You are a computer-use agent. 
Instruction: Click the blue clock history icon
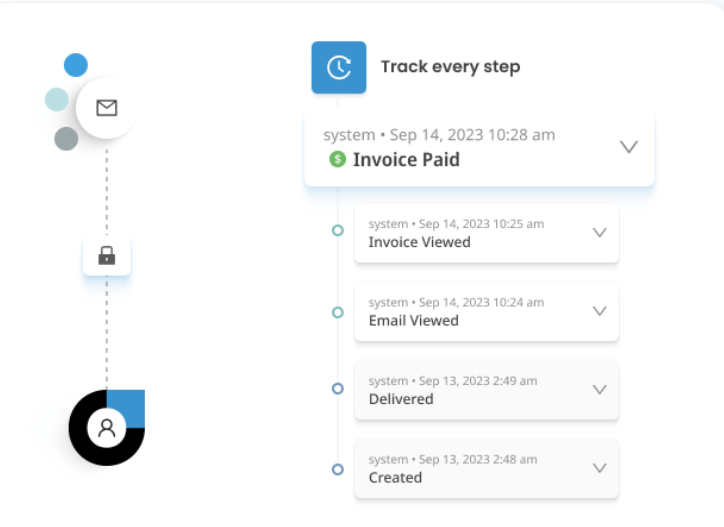point(339,67)
